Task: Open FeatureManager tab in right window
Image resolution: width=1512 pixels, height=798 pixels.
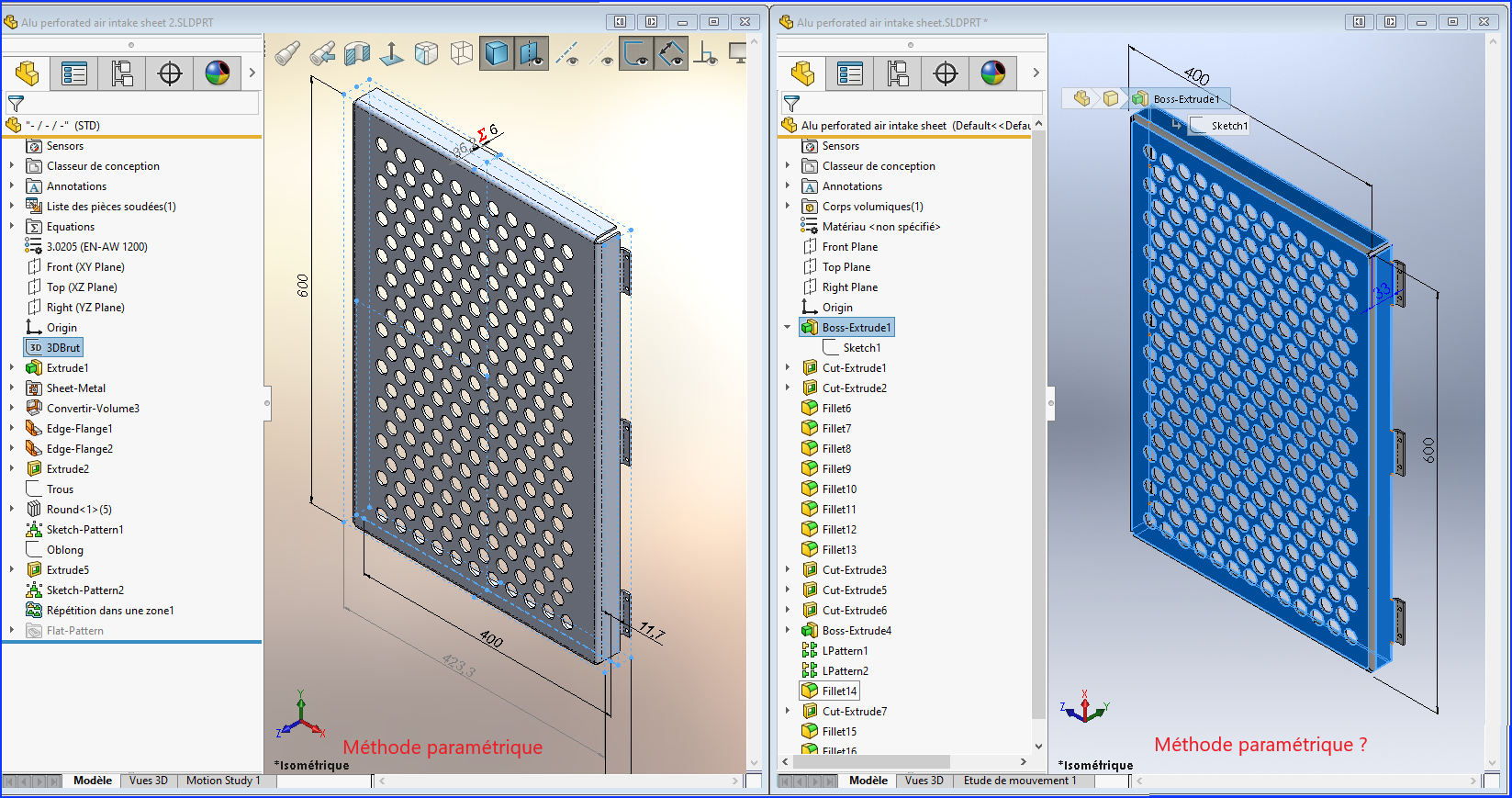Action: click(802, 73)
